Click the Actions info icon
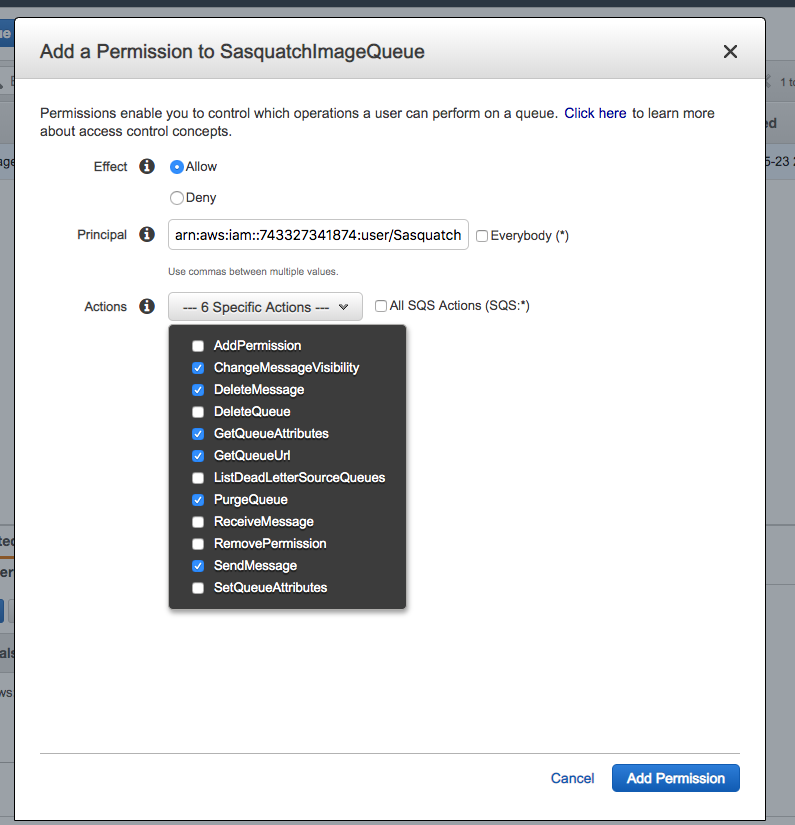 tap(147, 306)
